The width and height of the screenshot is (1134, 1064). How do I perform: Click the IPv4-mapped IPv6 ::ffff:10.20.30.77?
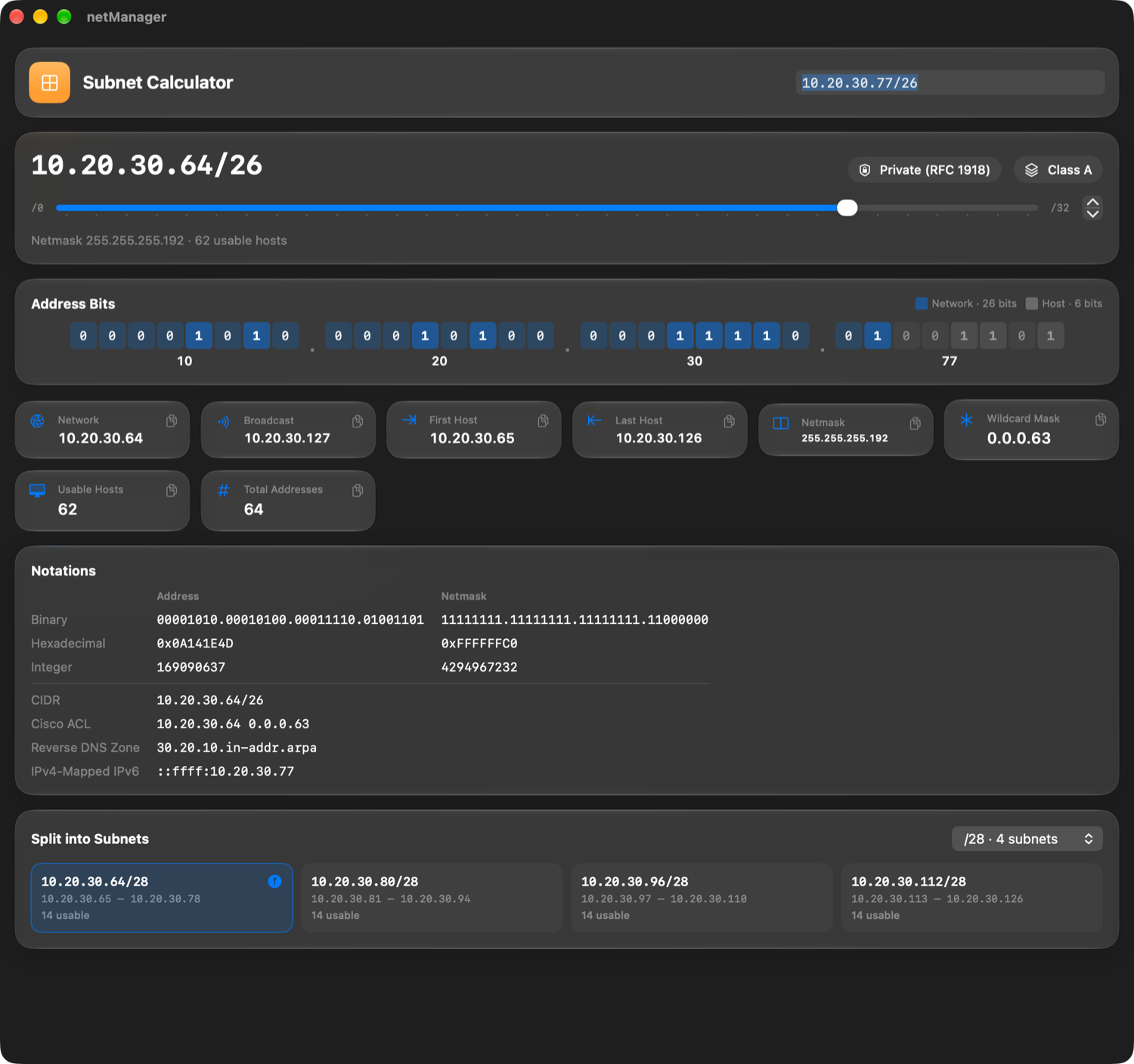coord(225,771)
